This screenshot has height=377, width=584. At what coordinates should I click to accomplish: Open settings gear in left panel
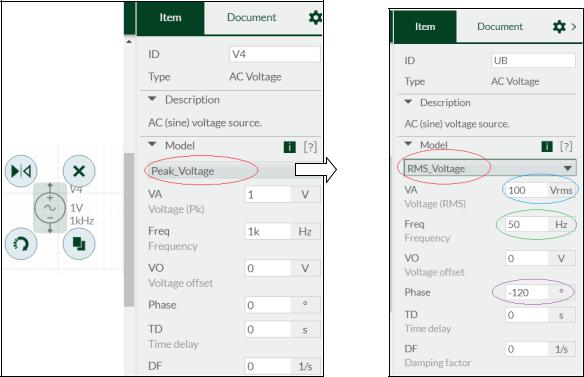[x=315, y=18]
